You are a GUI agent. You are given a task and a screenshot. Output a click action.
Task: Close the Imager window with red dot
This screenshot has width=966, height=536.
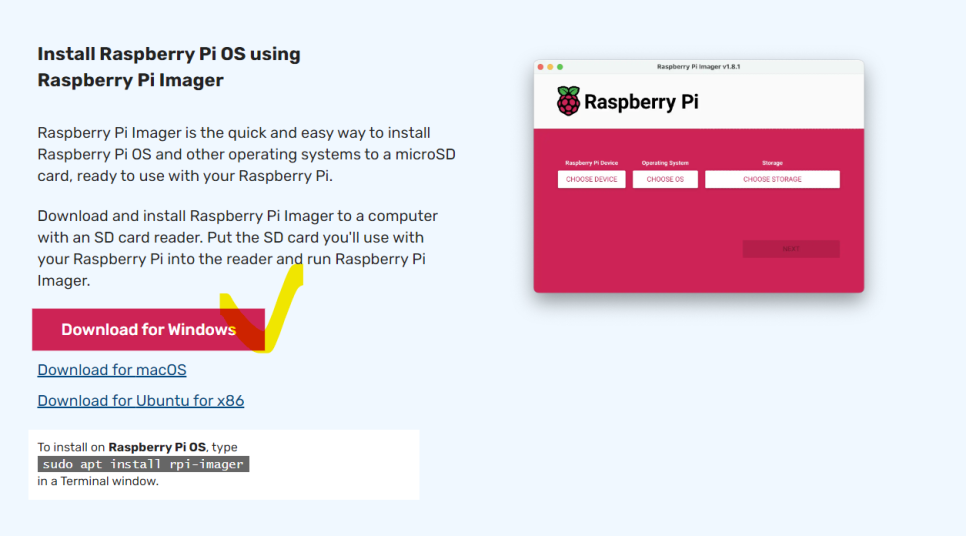click(x=541, y=67)
